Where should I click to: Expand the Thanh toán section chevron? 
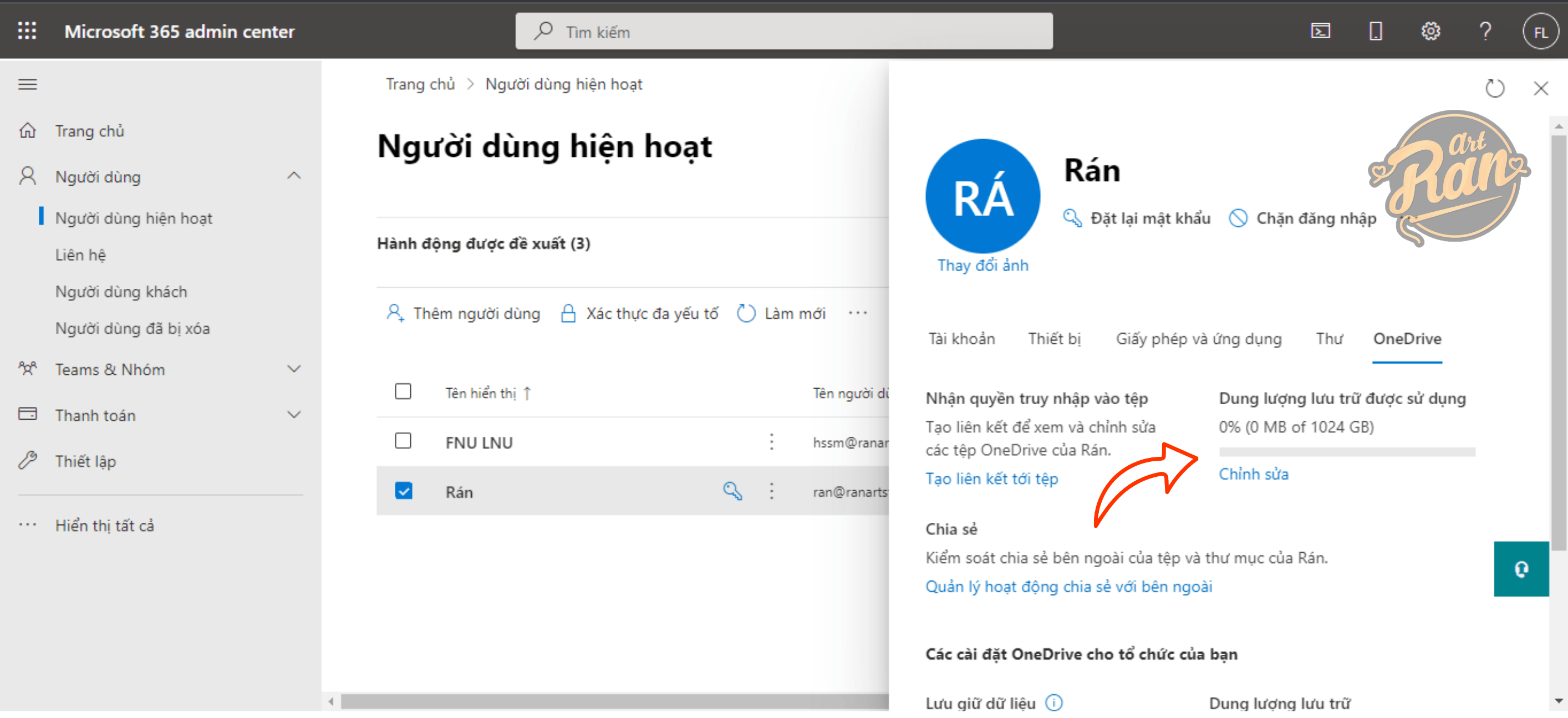click(294, 414)
